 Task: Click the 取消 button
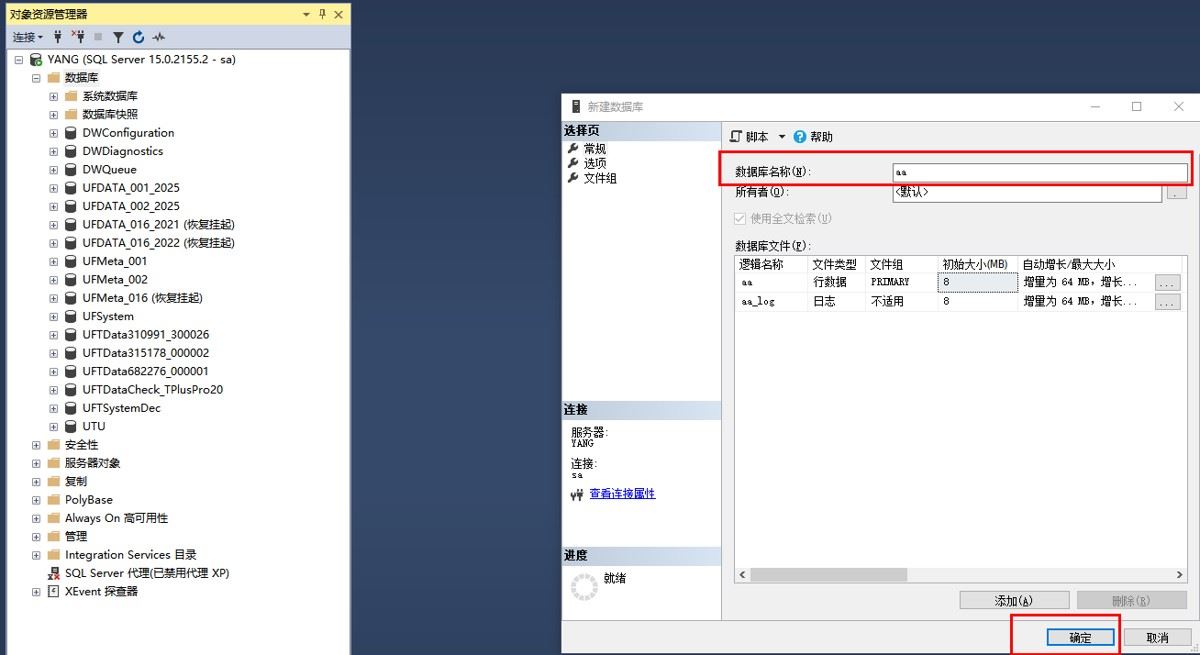(x=1157, y=637)
